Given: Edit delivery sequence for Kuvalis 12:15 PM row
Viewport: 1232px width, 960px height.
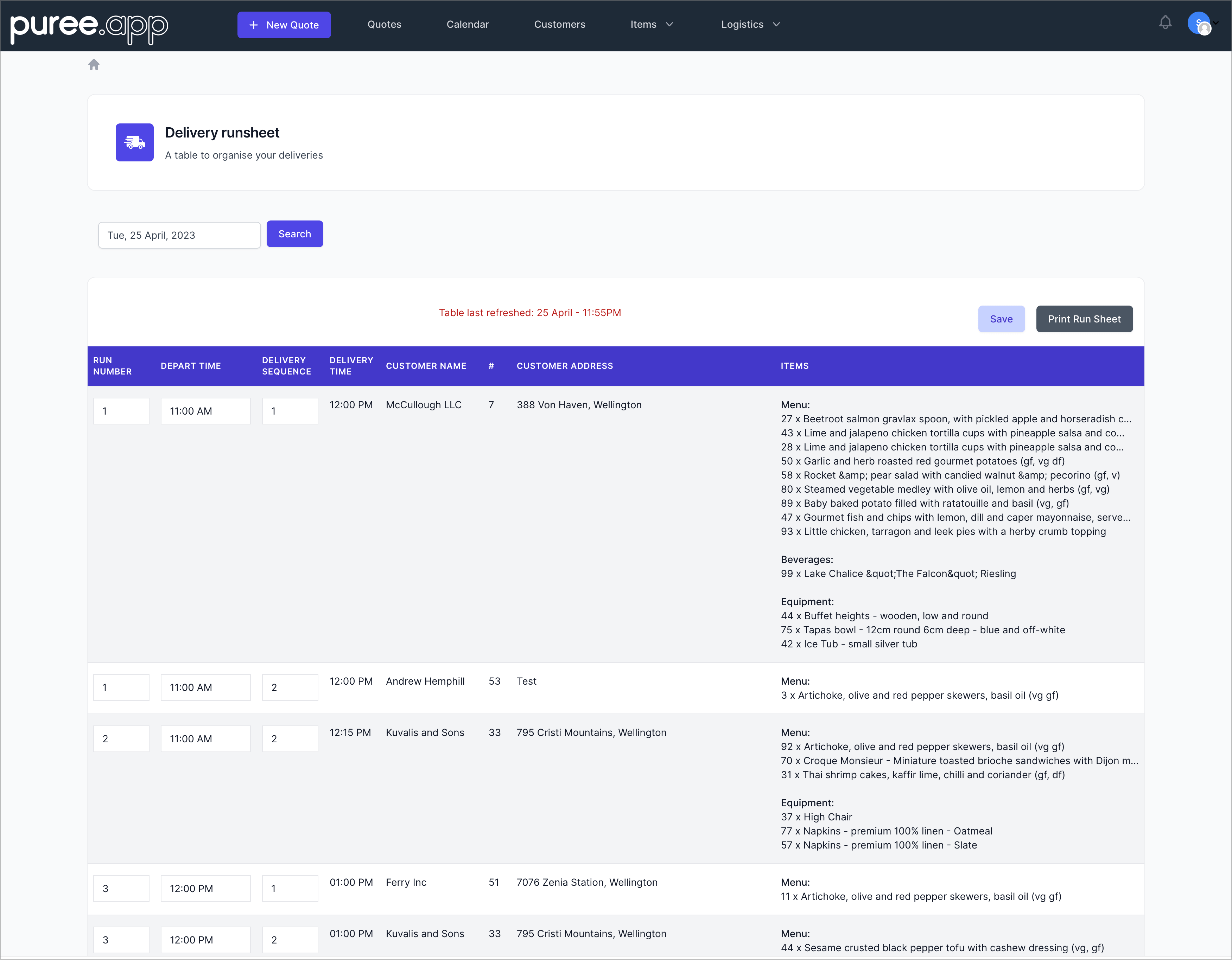Looking at the screenshot, I should 290,738.
